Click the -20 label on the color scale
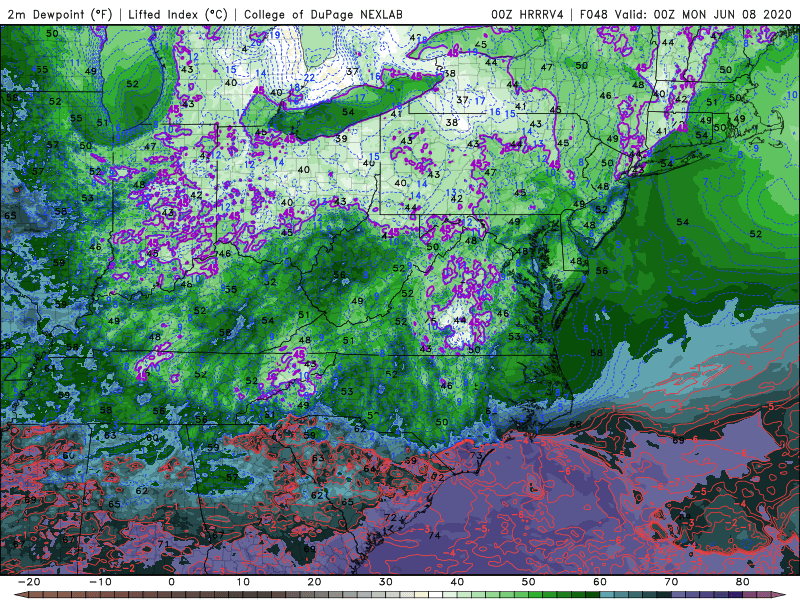800x600 pixels. tap(29, 582)
